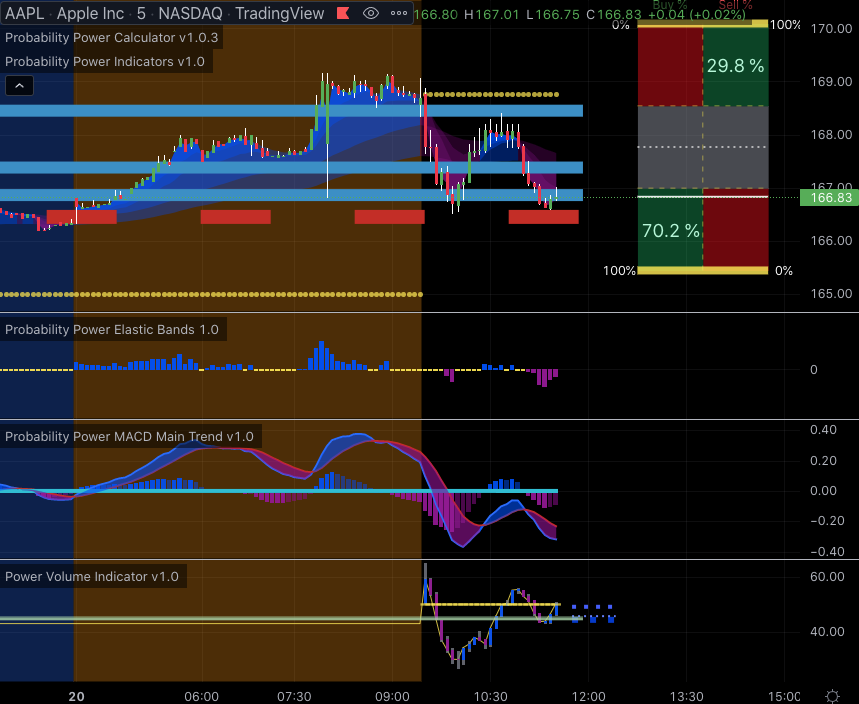Click the date 20 marker on time axis
This screenshot has width=859, height=704.
click(75, 696)
